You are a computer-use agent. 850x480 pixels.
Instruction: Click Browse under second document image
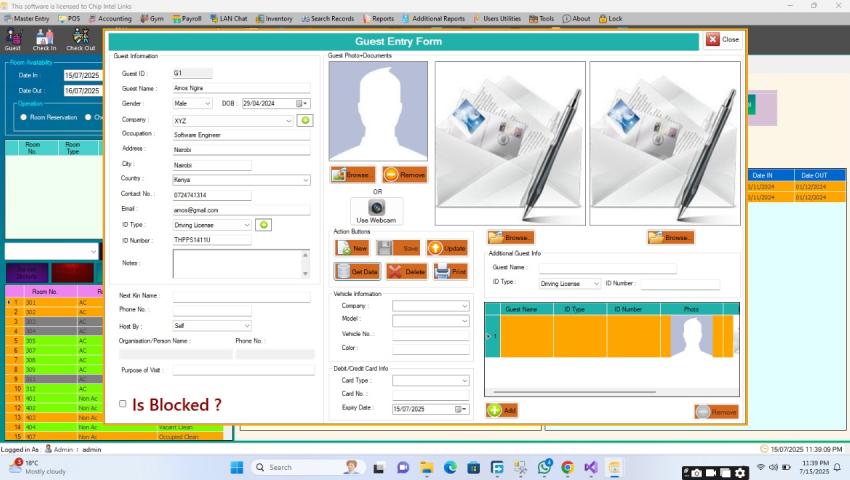click(671, 237)
